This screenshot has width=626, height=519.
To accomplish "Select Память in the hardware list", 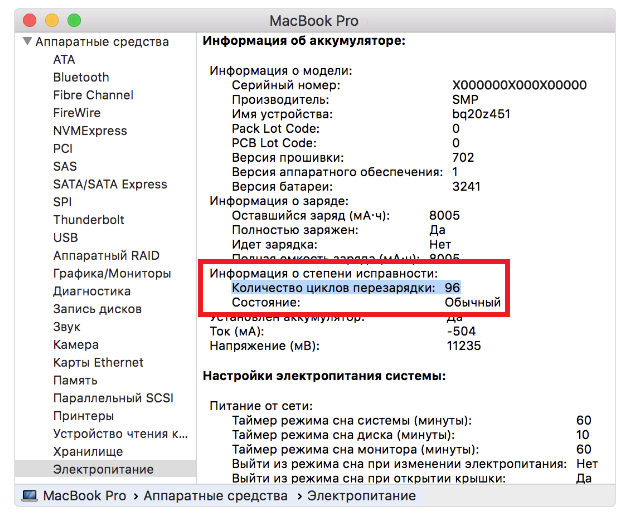I will click(x=74, y=380).
